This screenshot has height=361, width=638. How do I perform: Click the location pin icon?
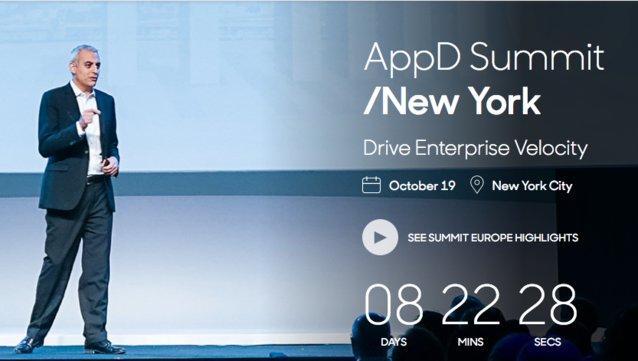[x=476, y=185]
